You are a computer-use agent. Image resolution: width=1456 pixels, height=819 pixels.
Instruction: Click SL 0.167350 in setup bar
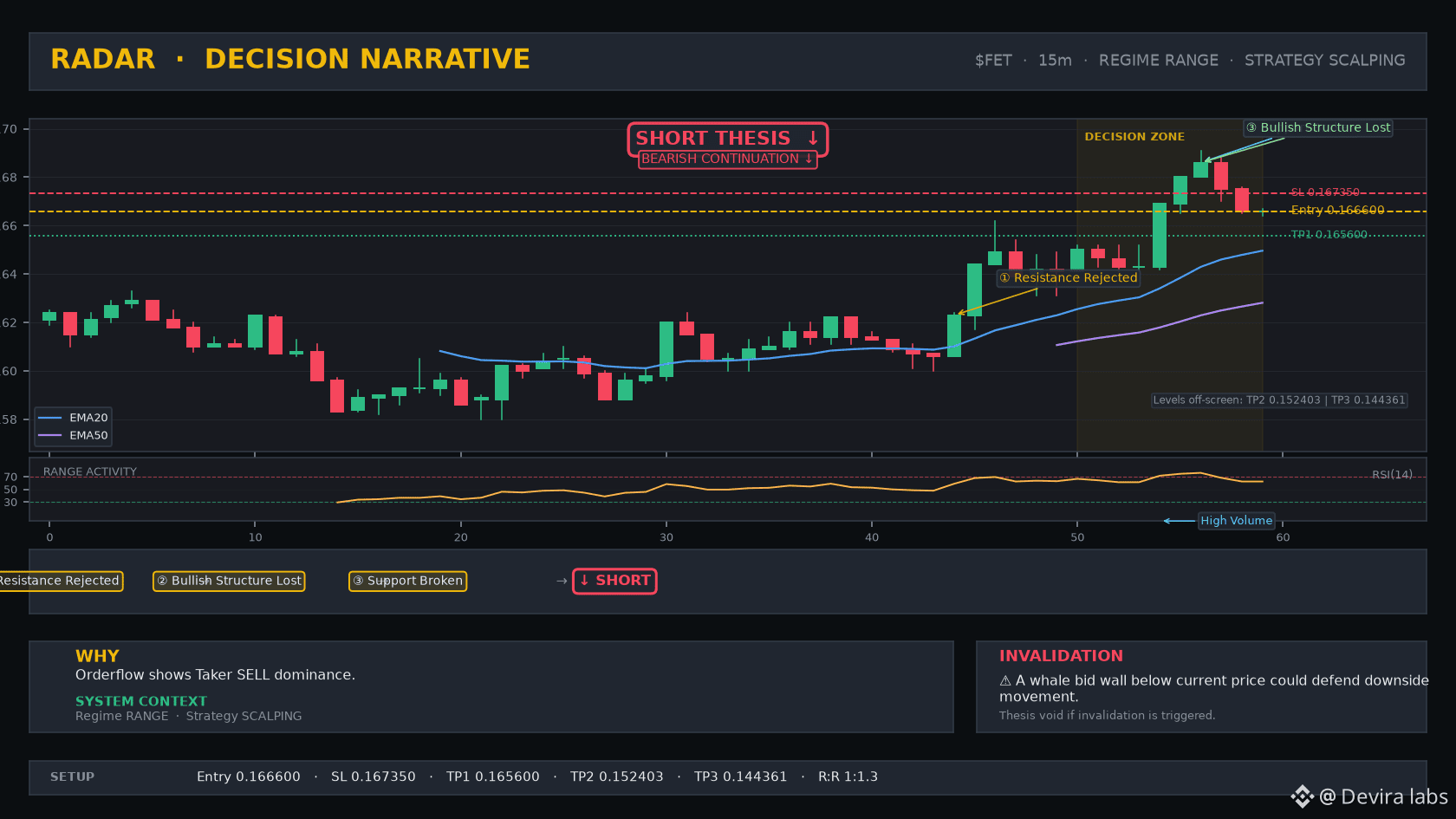pos(373,777)
